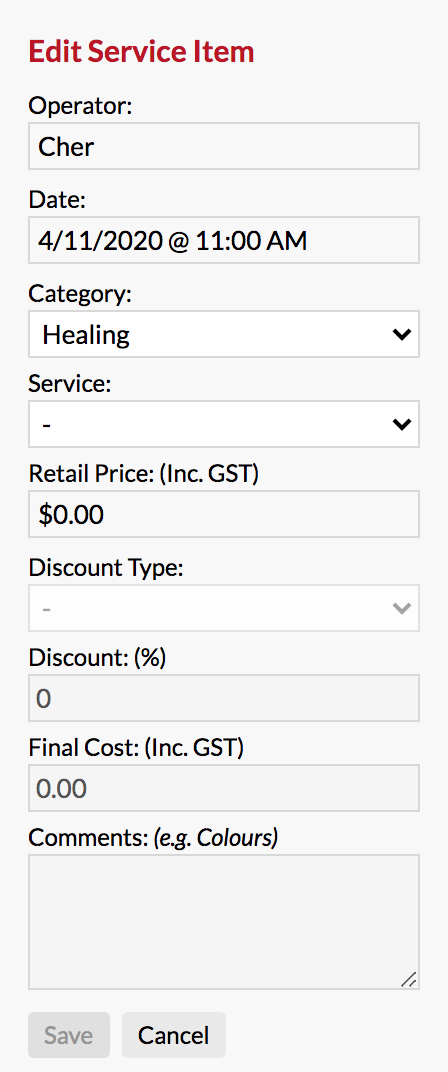
Task: Focus the Date field showing 4/11/2020
Action: 224,240
